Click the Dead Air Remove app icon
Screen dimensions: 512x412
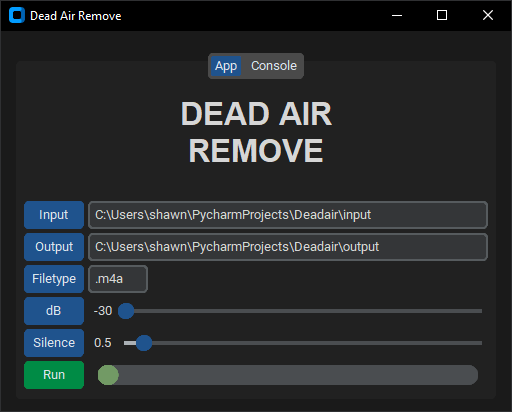click(17, 15)
